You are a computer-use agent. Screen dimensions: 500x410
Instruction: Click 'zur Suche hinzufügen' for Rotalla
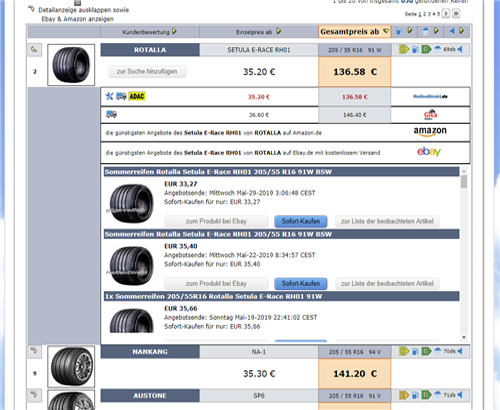(147, 71)
